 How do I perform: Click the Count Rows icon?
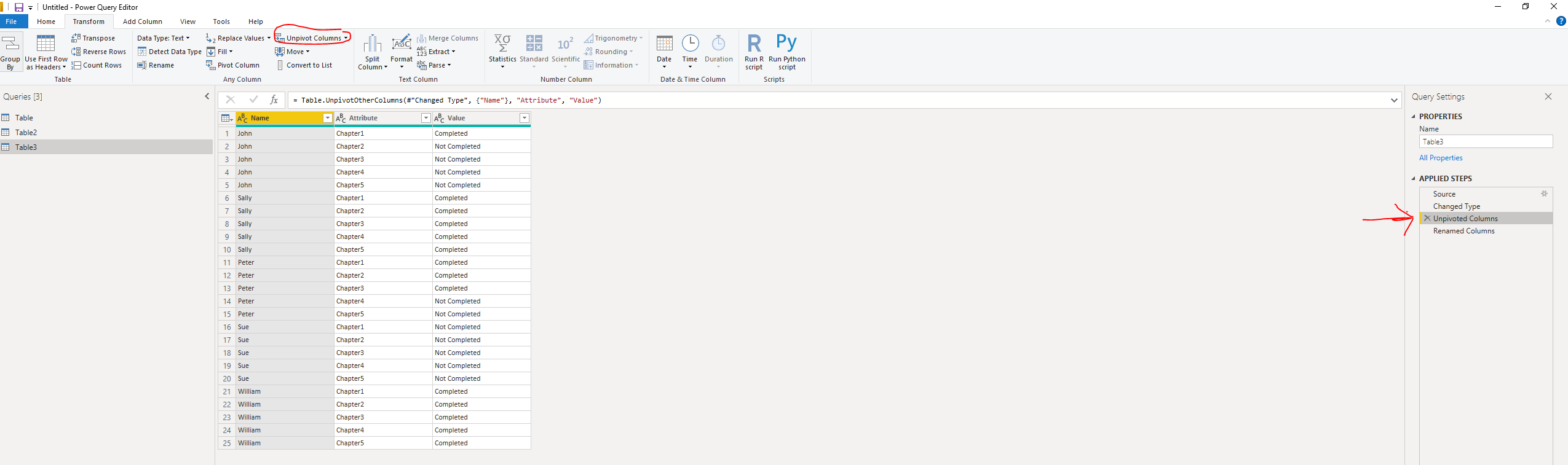[76, 65]
